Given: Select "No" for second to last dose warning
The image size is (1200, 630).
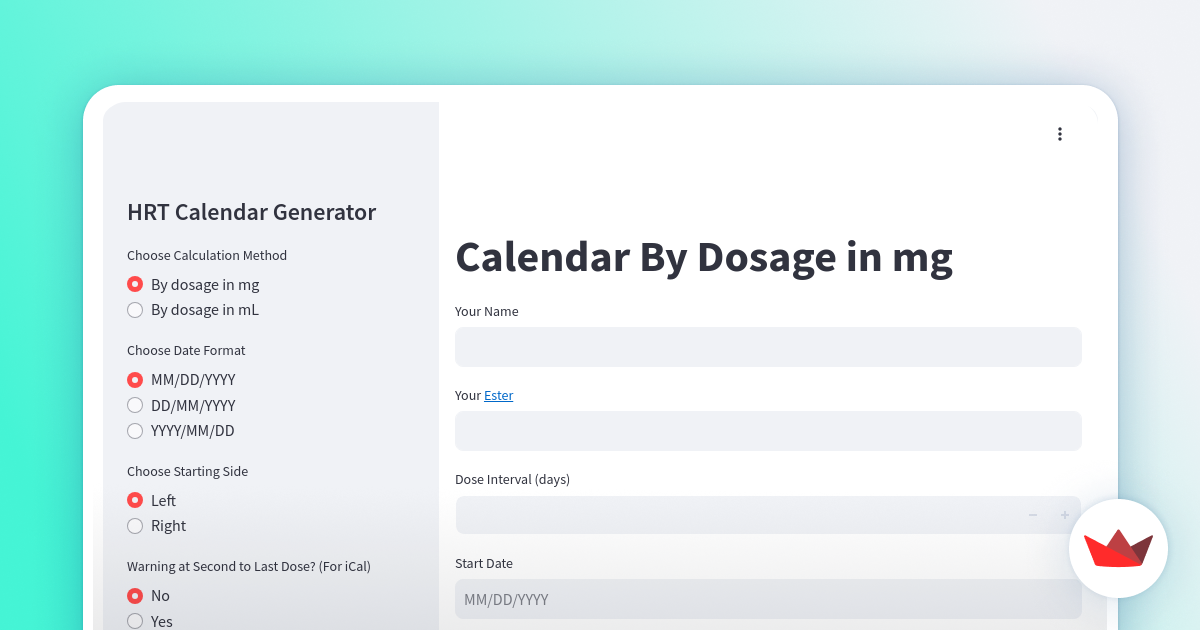Looking at the screenshot, I should coord(135,595).
